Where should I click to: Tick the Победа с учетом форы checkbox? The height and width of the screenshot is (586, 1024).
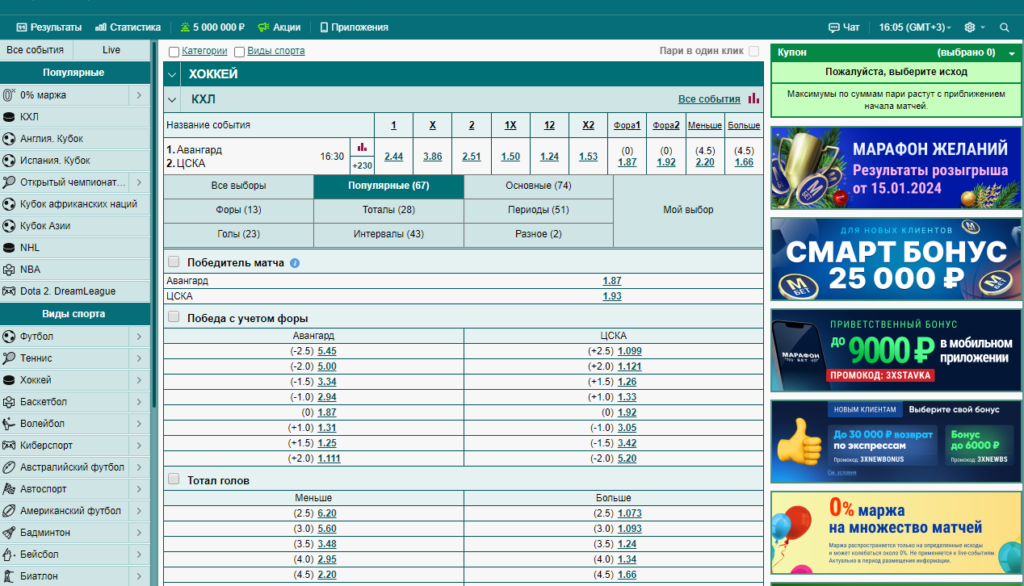coord(174,317)
